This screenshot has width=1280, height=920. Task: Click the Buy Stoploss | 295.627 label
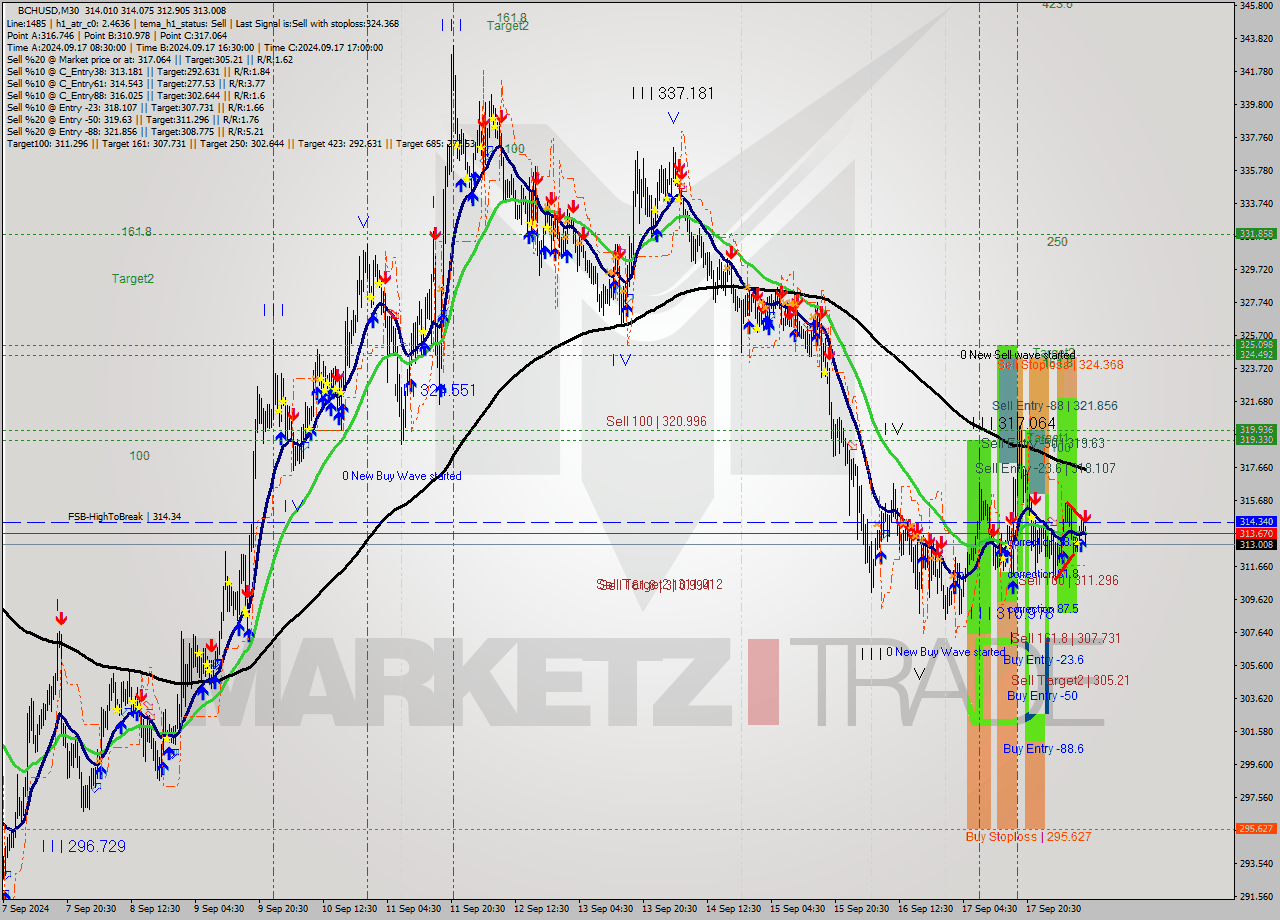(x=1028, y=836)
